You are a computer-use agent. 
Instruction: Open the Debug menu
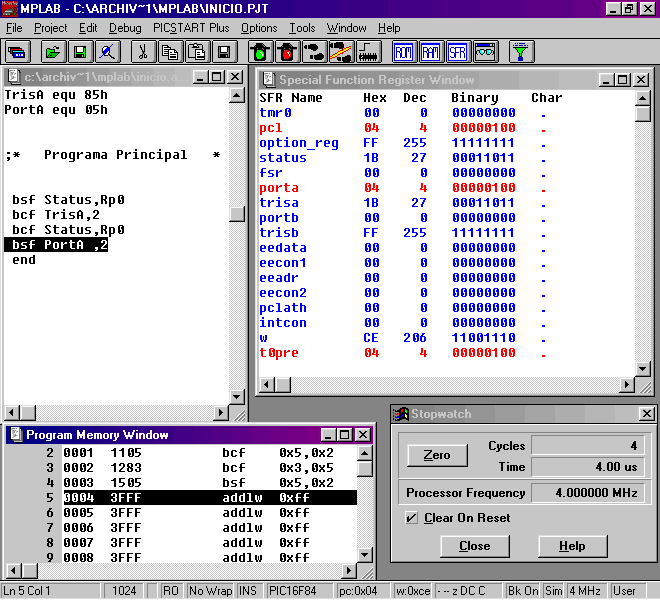click(125, 28)
